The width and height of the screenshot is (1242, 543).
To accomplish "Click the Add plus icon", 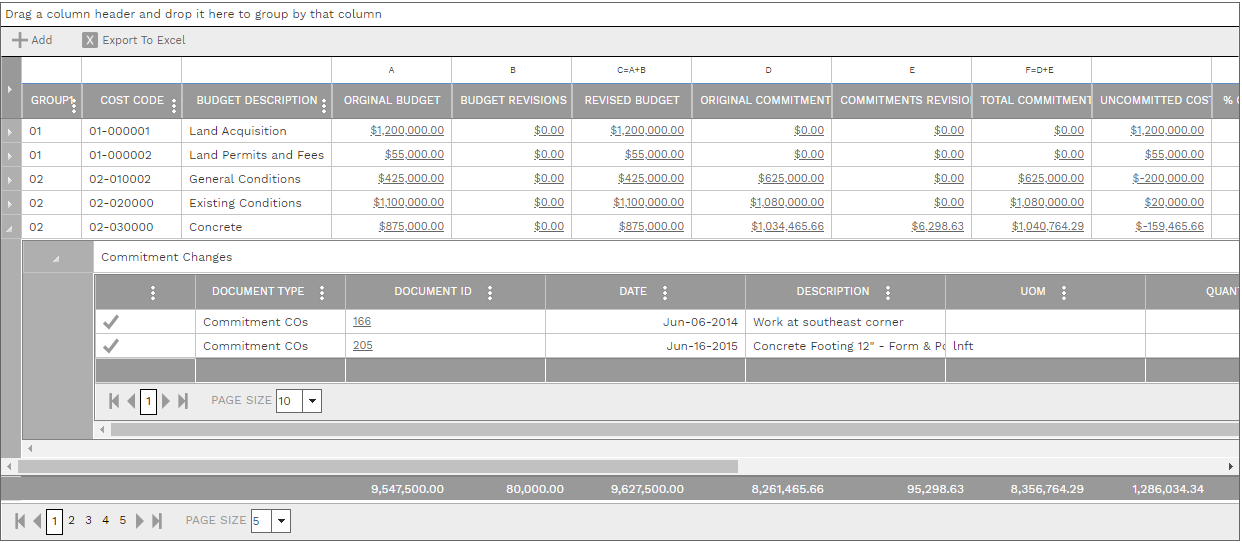I will point(19,40).
